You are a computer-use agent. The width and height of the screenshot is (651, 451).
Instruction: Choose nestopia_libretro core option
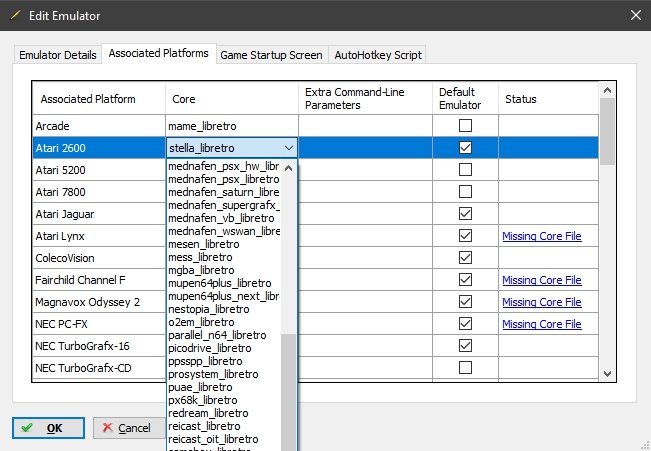pyautogui.click(x=224, y=309)
